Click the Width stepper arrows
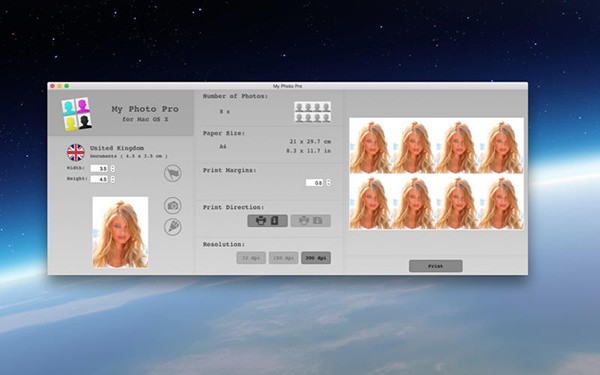 (112, 168)
